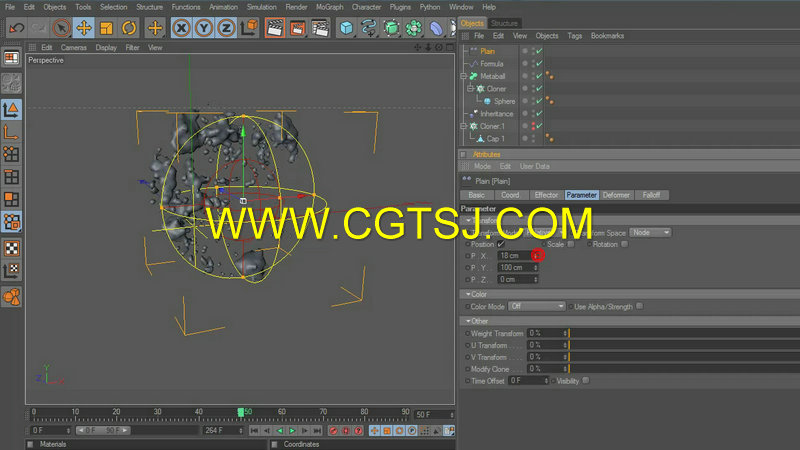The height and width of the screenshot is (450, 800).
Task: Open the MoGraph menu
Action: tap(329, 7)
